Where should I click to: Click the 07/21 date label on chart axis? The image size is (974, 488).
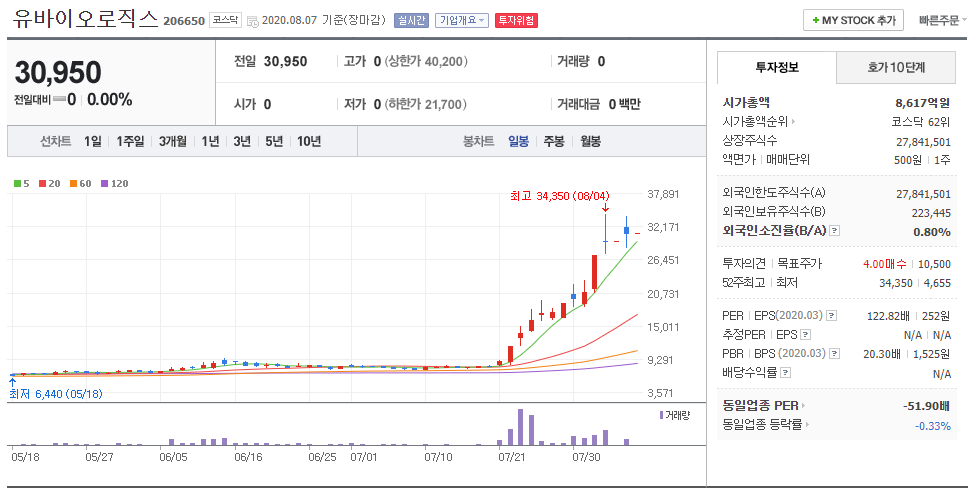(511, 457)
